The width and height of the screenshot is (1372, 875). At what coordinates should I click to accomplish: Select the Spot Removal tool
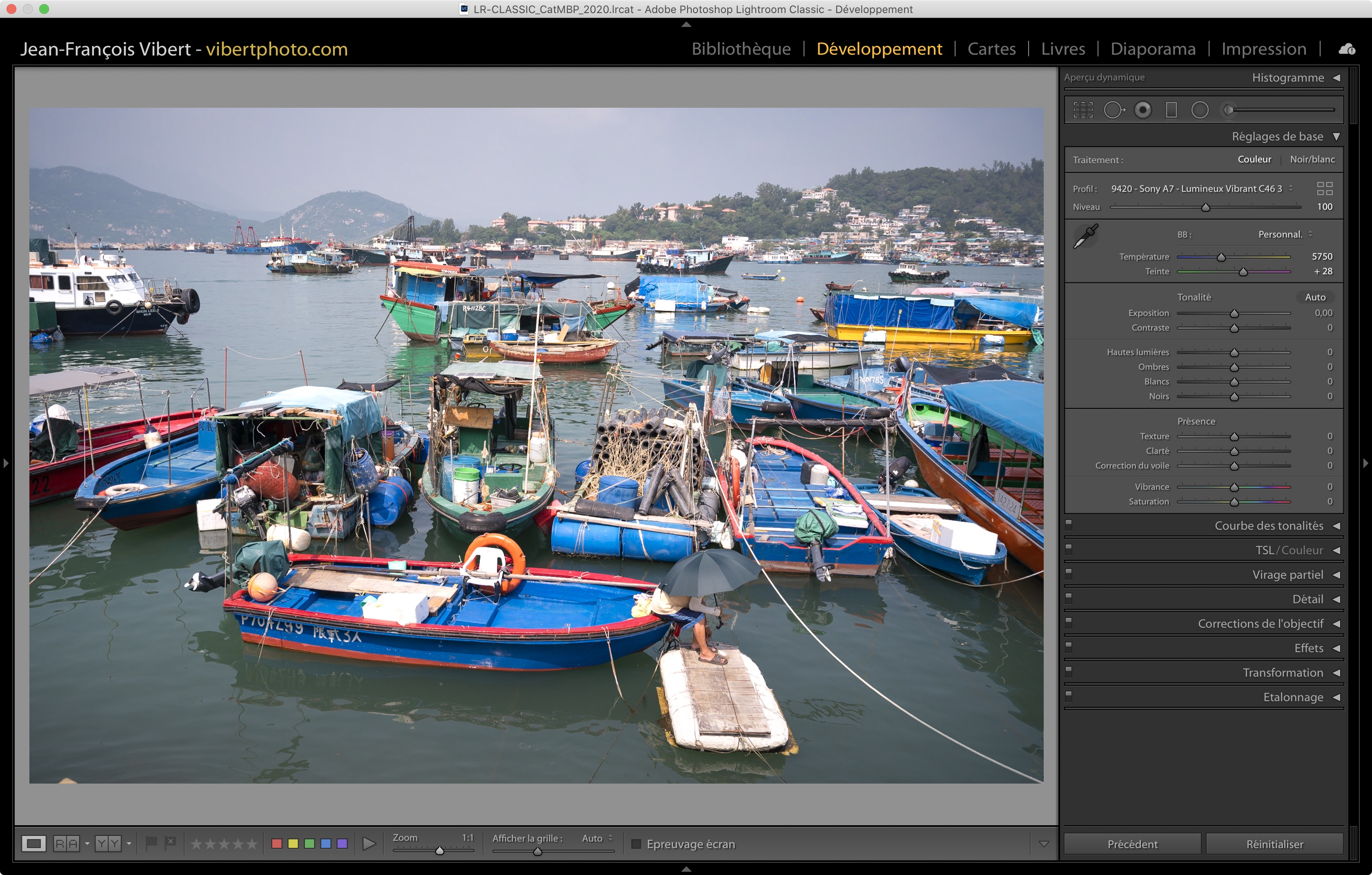click(1114, 110)
